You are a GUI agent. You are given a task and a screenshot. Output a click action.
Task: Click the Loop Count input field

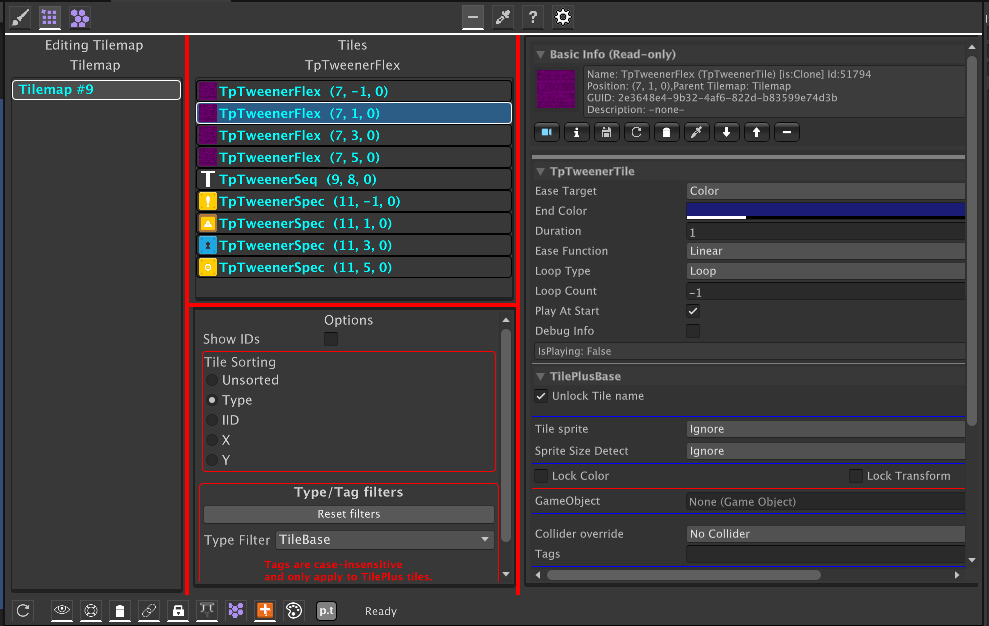[x=826, y=292]
